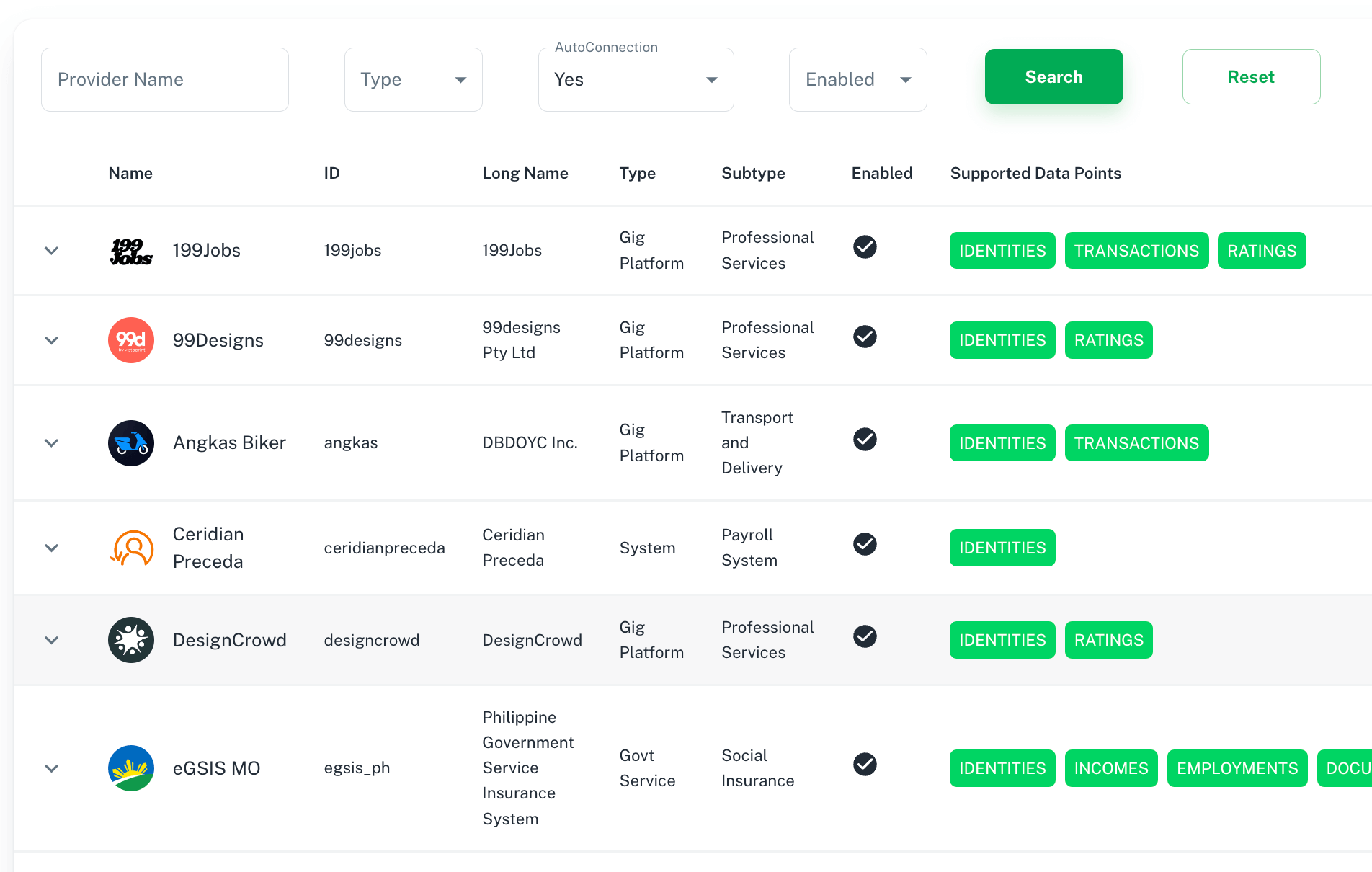Viewport: 1372px width, 872px height.
Task: Click the 'Angkas Biker' provider name
Action: click(x=229, y=443)
